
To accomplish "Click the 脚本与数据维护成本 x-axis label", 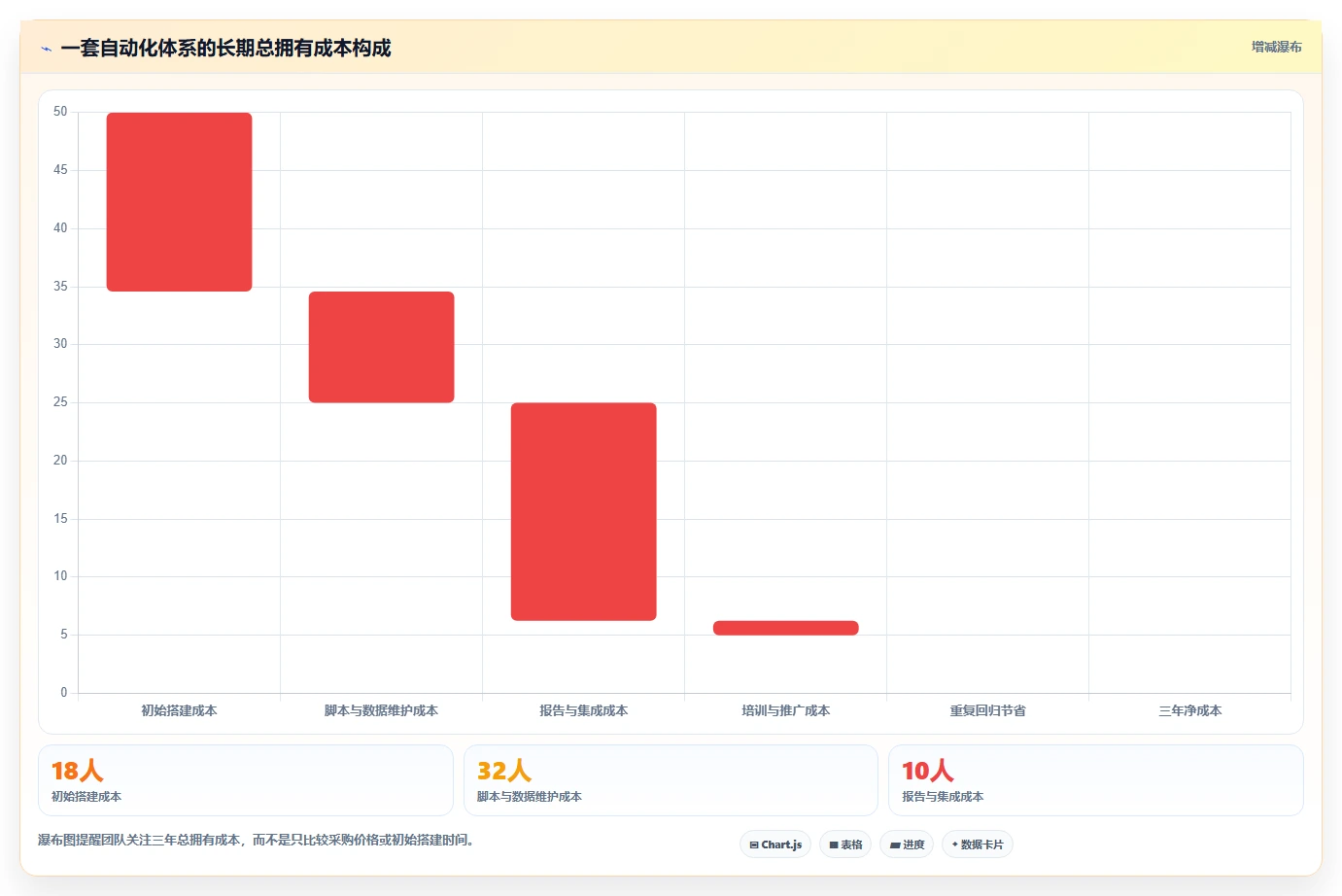I will [381, 710].
